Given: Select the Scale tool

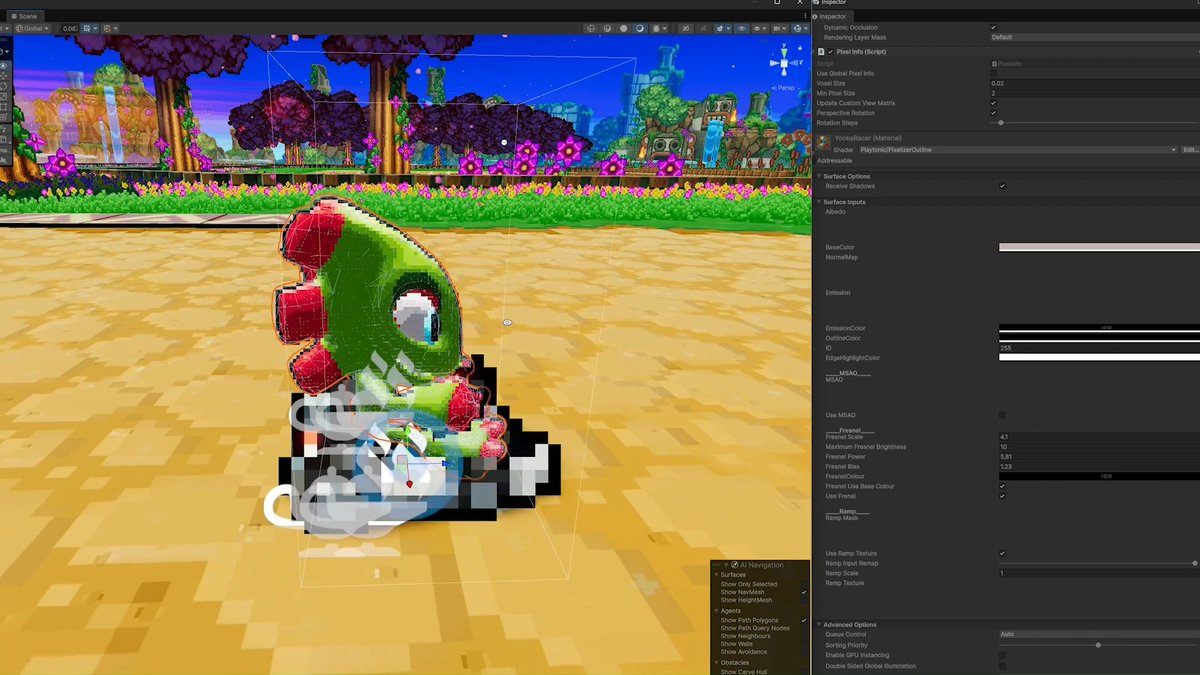Looking at the screenshot, I should pyautogui.click(x=4, y=96).
